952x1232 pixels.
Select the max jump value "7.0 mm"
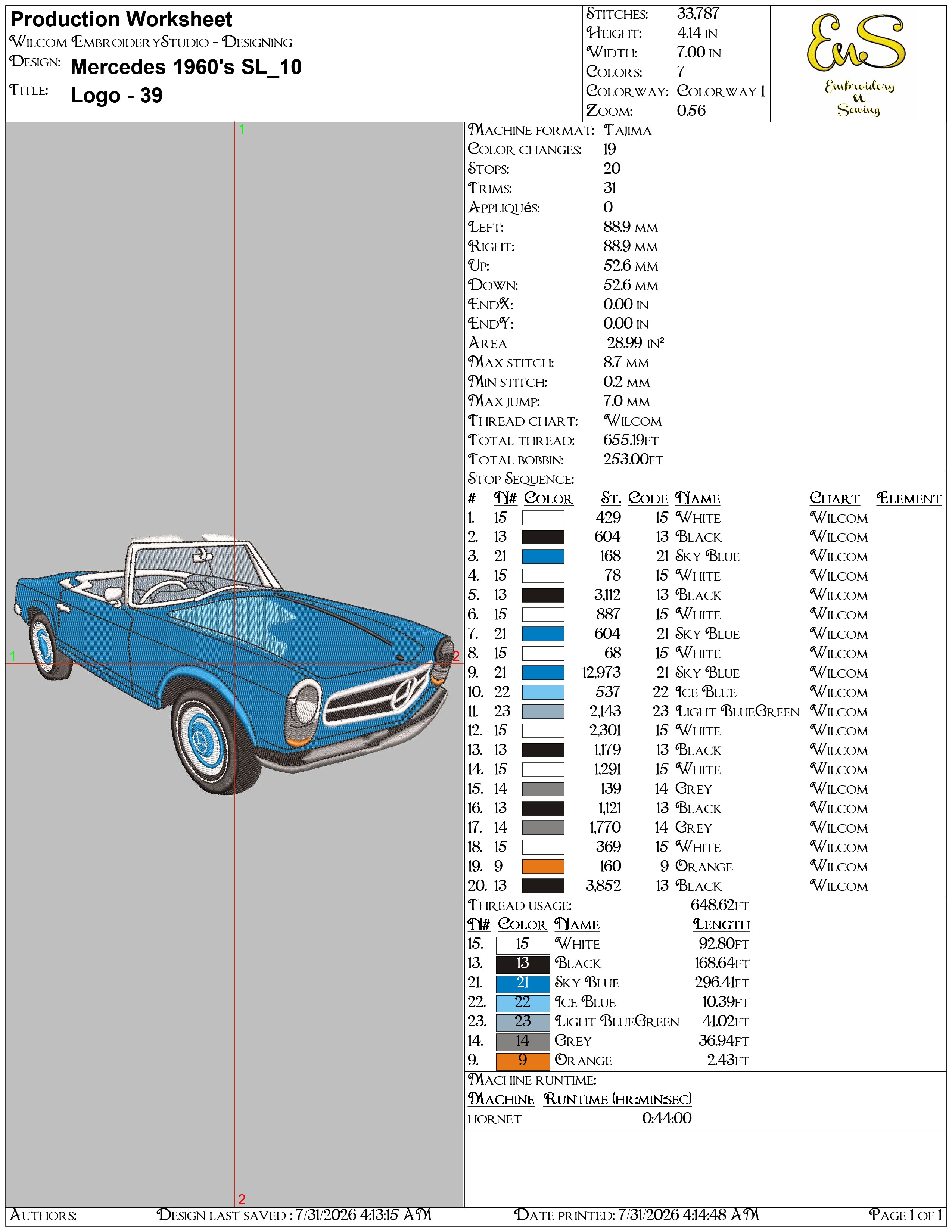click(626, 401)
